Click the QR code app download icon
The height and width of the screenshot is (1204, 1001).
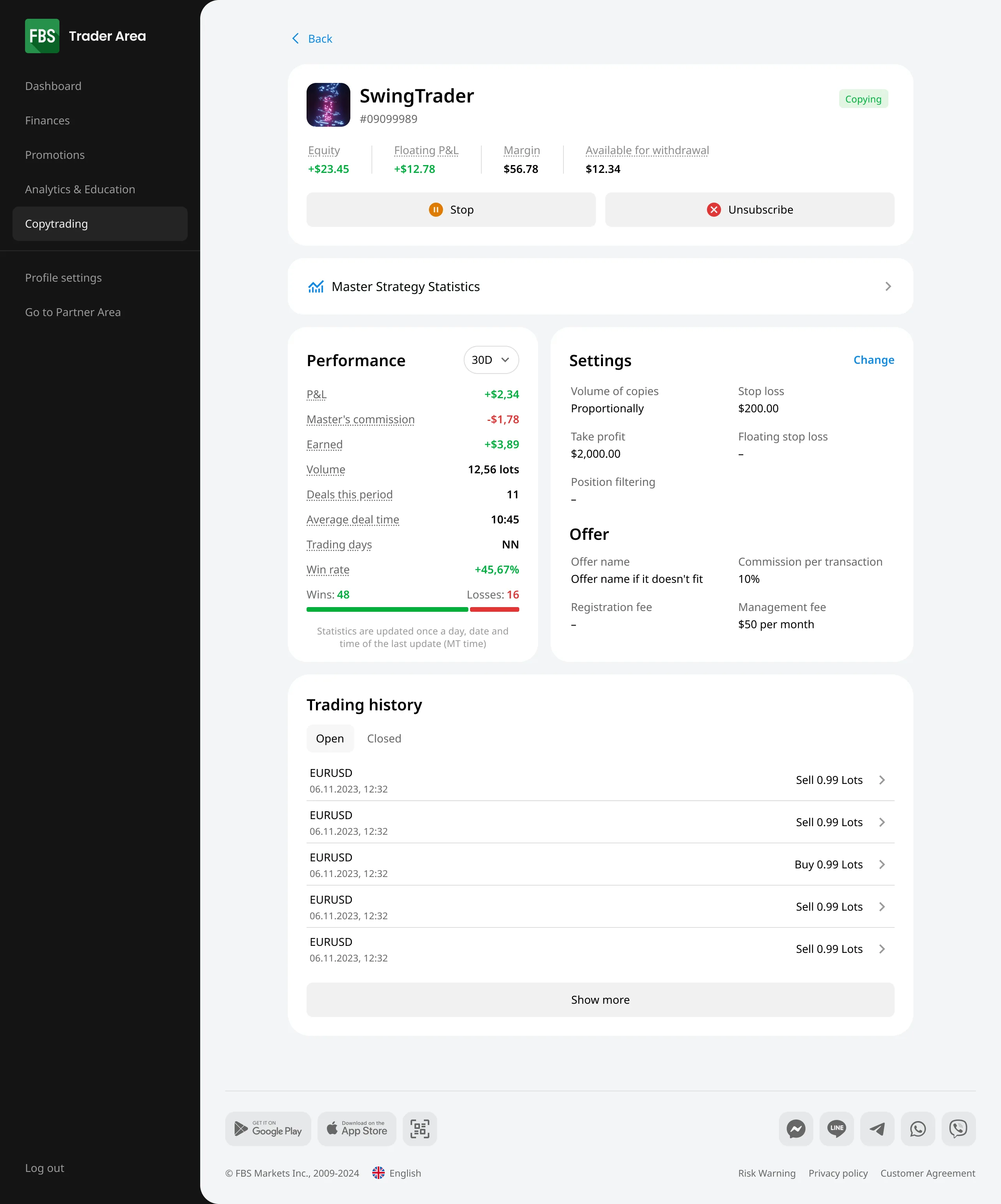point(420,1129)
